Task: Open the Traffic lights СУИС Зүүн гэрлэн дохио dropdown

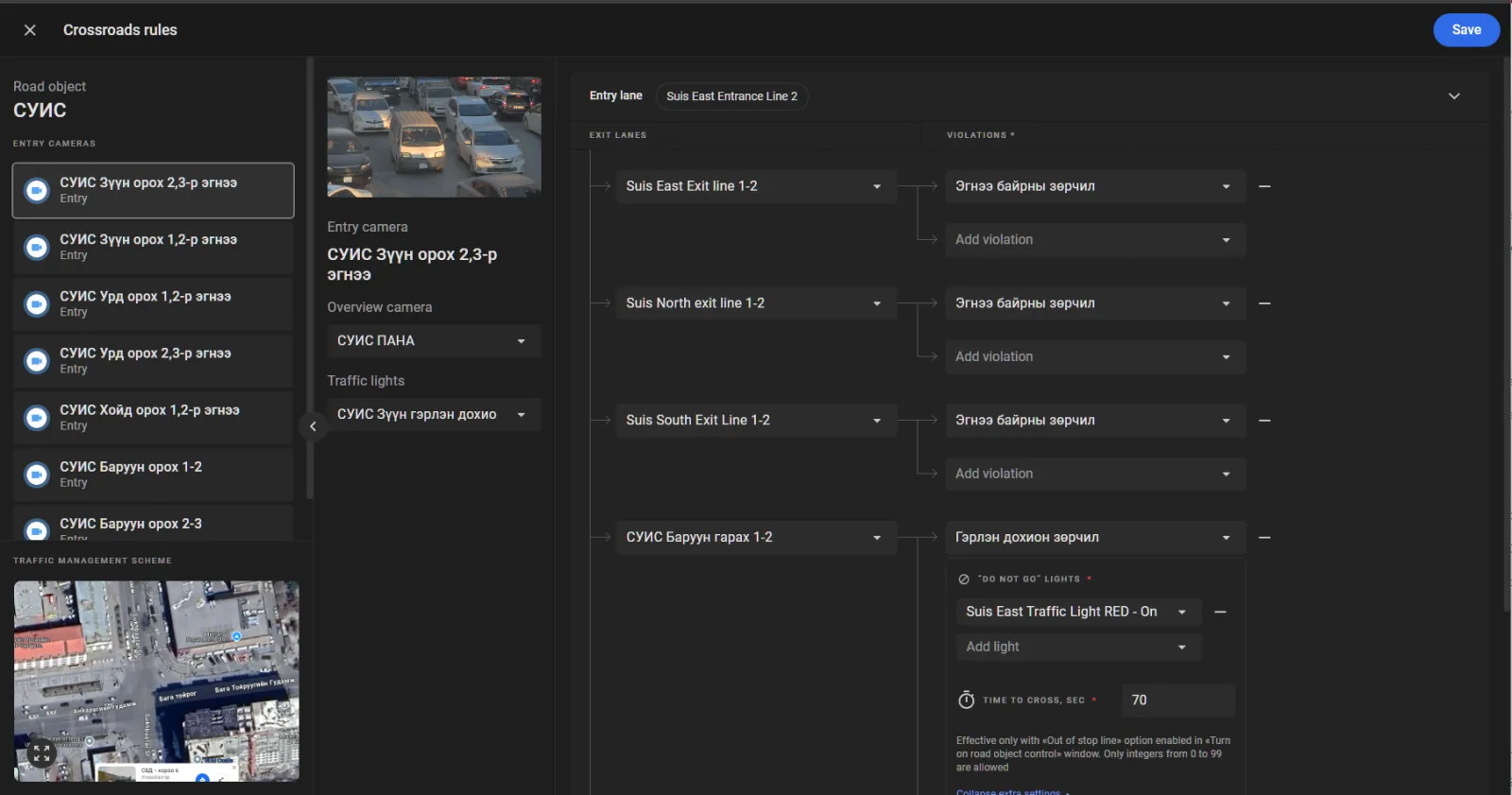Action: (x=434, y=415)
